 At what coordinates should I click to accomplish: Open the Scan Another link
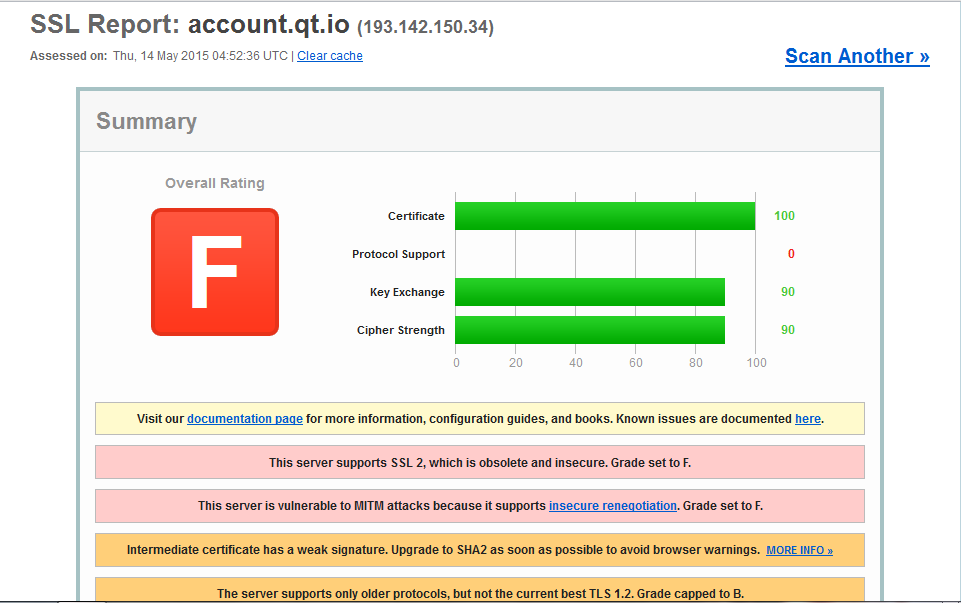(x=857, y=56)
